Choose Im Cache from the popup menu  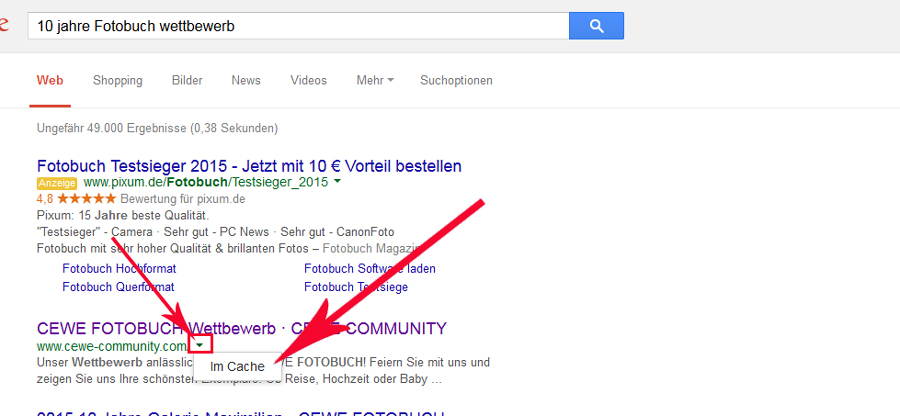pyautogui.click(x=238, y=367)
